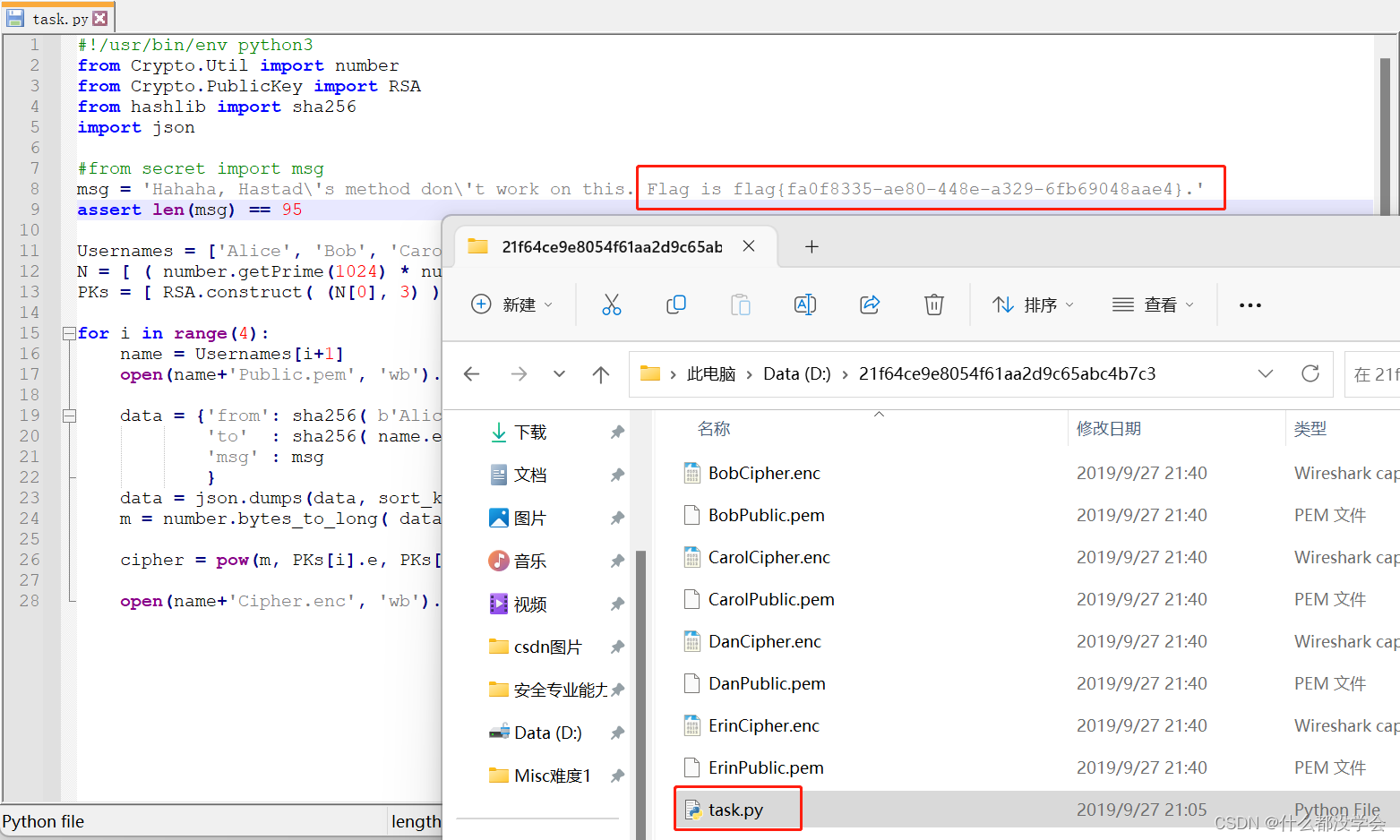This screenshot has height=840, width=1400.
Task: Click 此电脑 in the address breadcrumb
Action: tap(711, 374)
